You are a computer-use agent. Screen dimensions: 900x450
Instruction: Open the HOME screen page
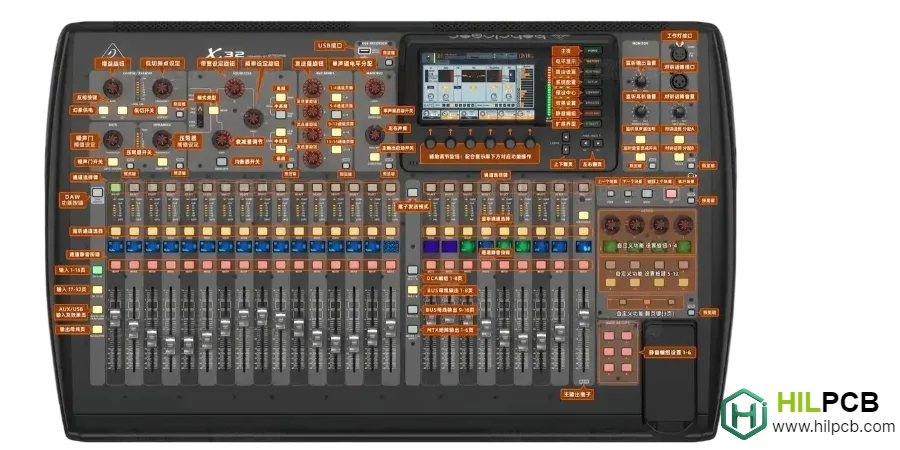(x=593, y=51)
